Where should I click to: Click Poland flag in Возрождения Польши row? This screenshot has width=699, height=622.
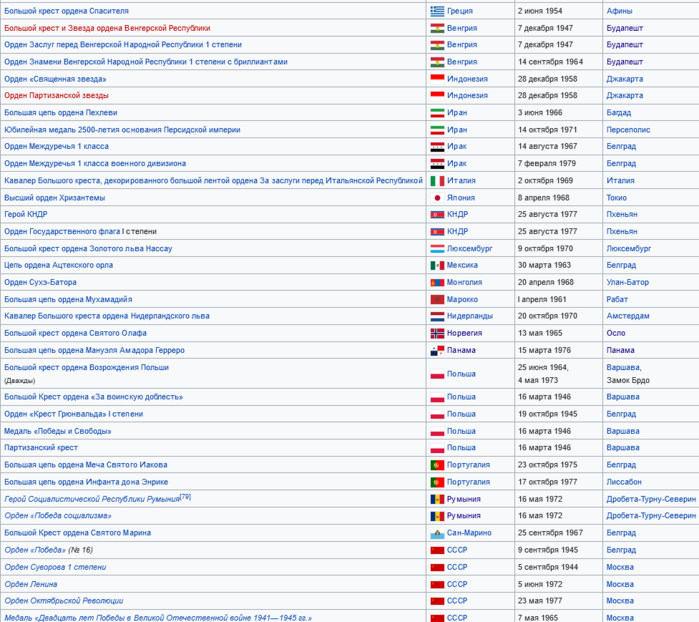coord(437,374)
